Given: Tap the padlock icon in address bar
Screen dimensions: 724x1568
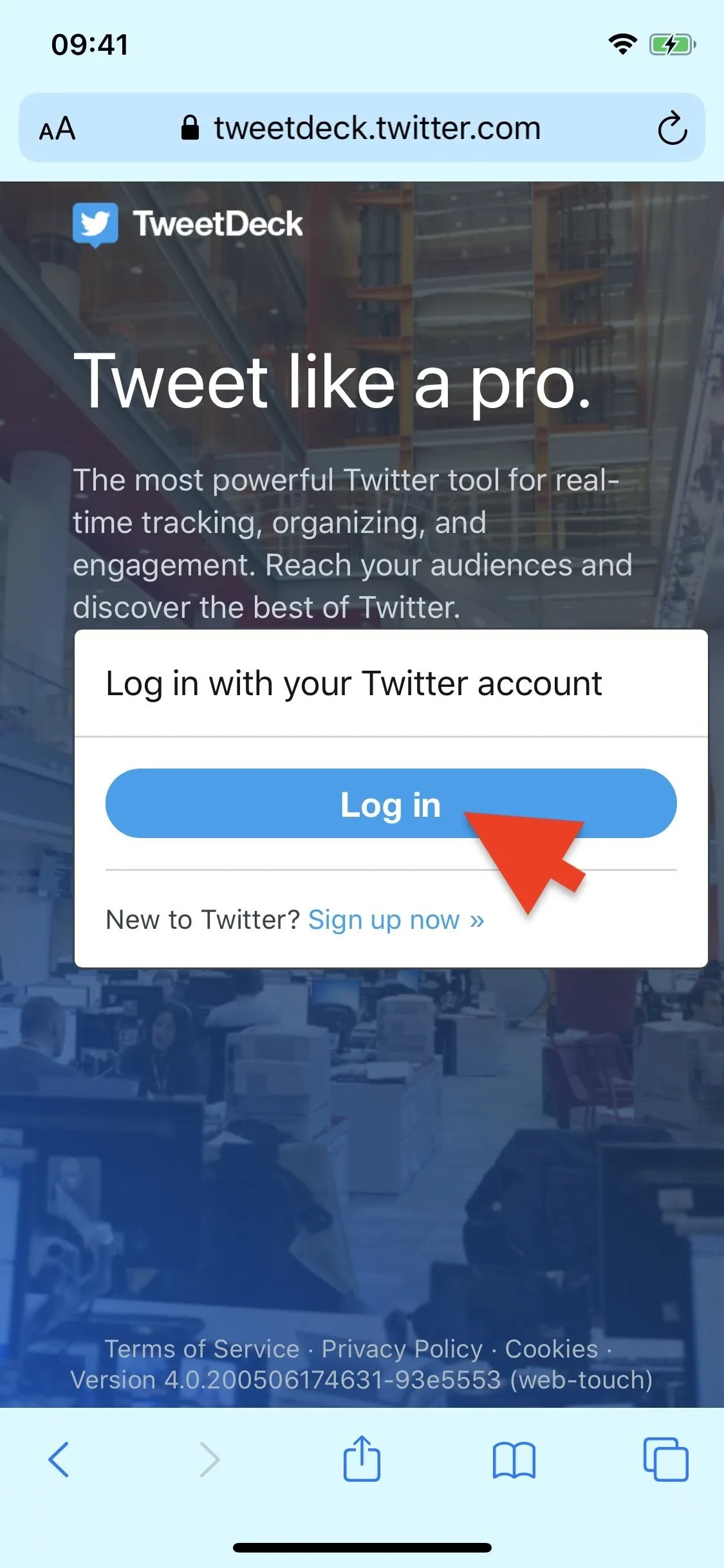Looking at the screenshot, I should coord(190,127).
